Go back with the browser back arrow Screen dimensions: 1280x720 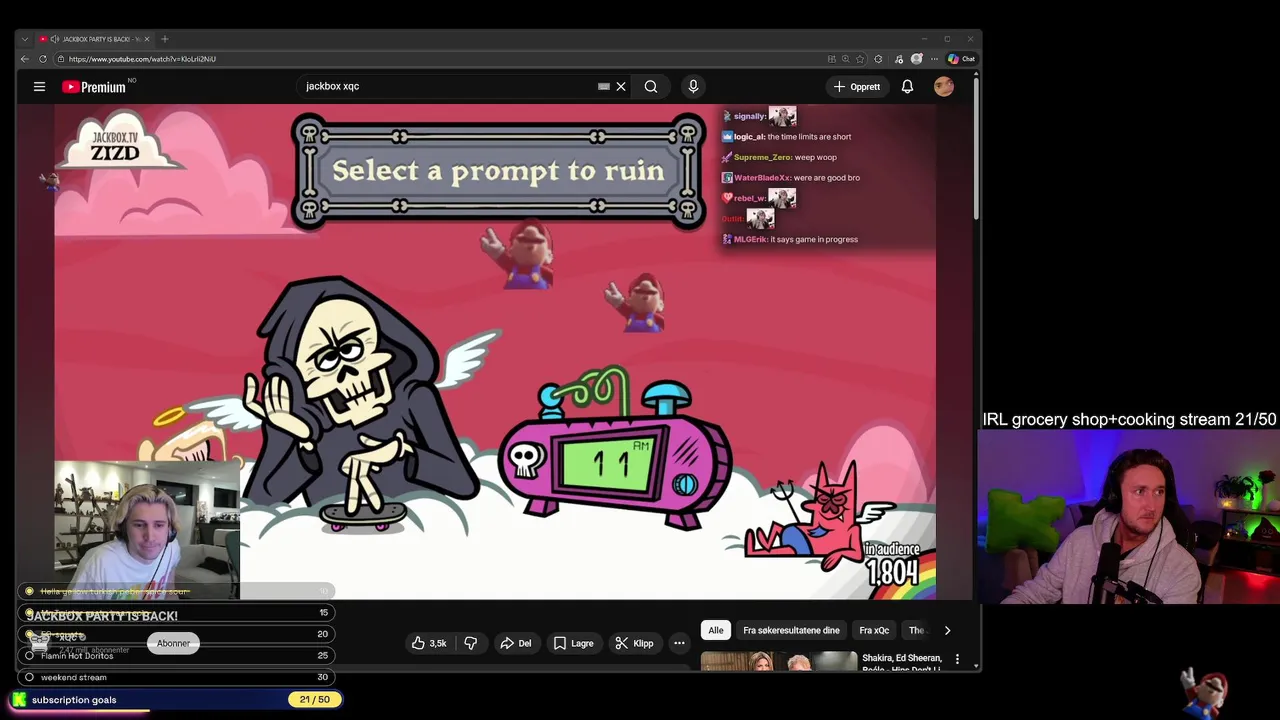(25, 59)
